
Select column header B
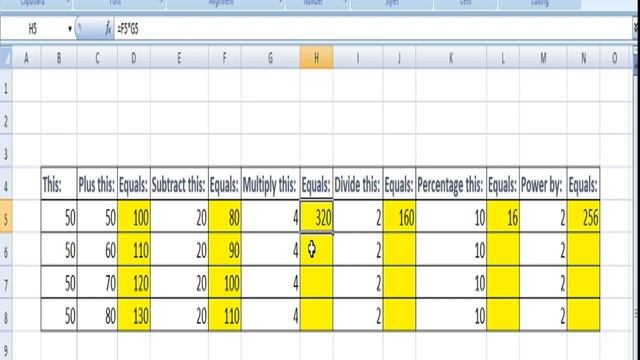pos(59,58)
